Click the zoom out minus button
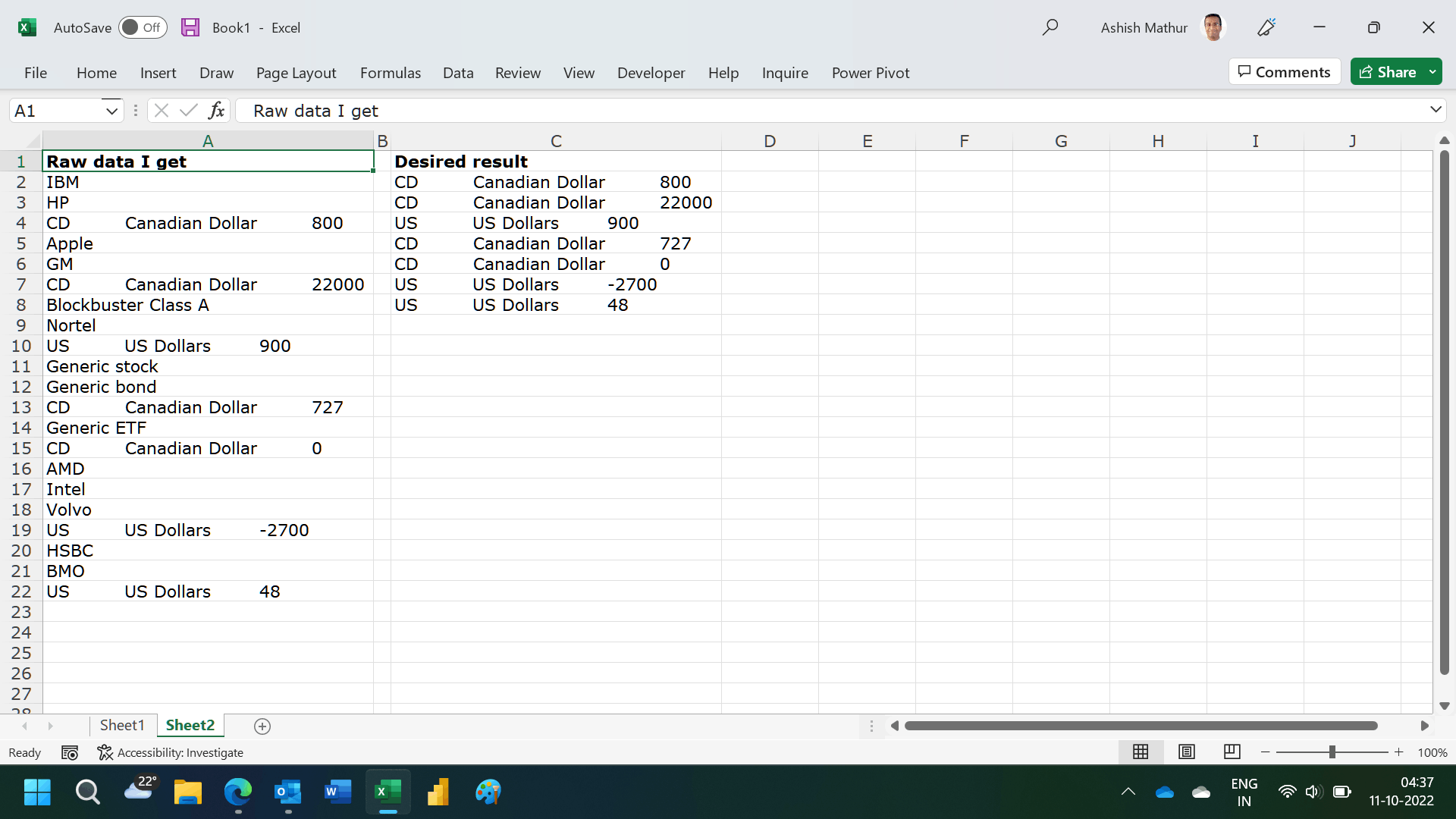This screenshot has height=819, width=1456. pos(1265,752)
